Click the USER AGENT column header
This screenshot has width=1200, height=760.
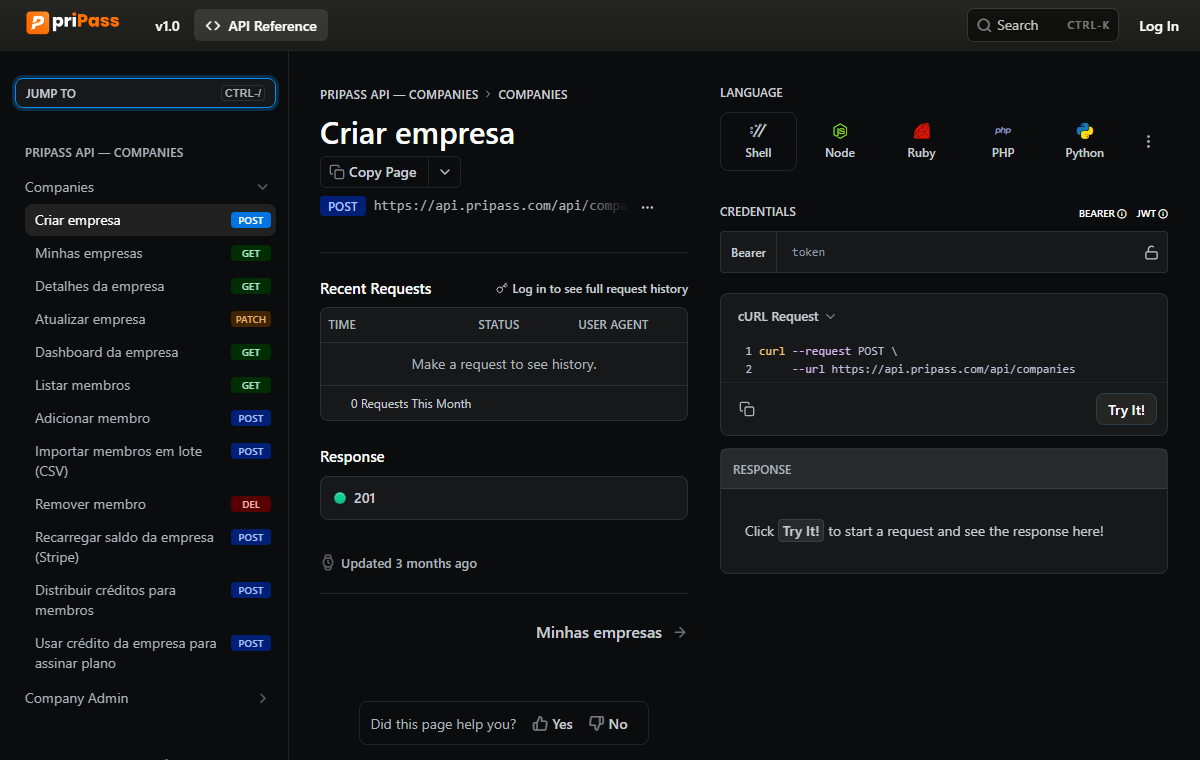pos(613,325)
